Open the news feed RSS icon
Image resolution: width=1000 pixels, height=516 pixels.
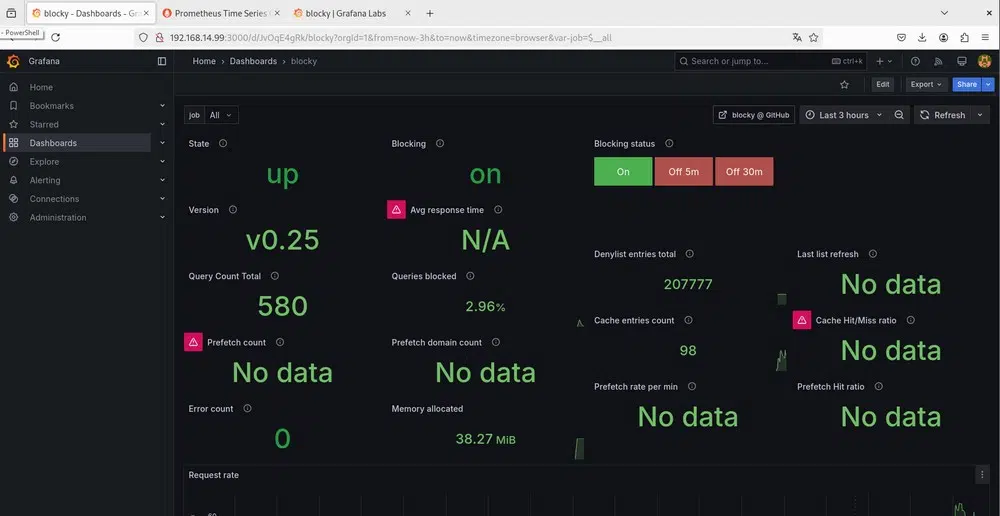click(938, 61)
